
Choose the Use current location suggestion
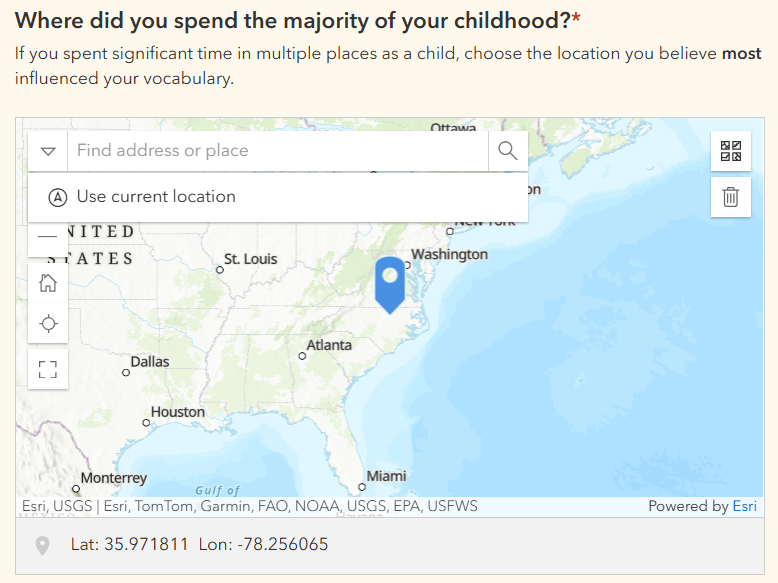pos(156,197)
